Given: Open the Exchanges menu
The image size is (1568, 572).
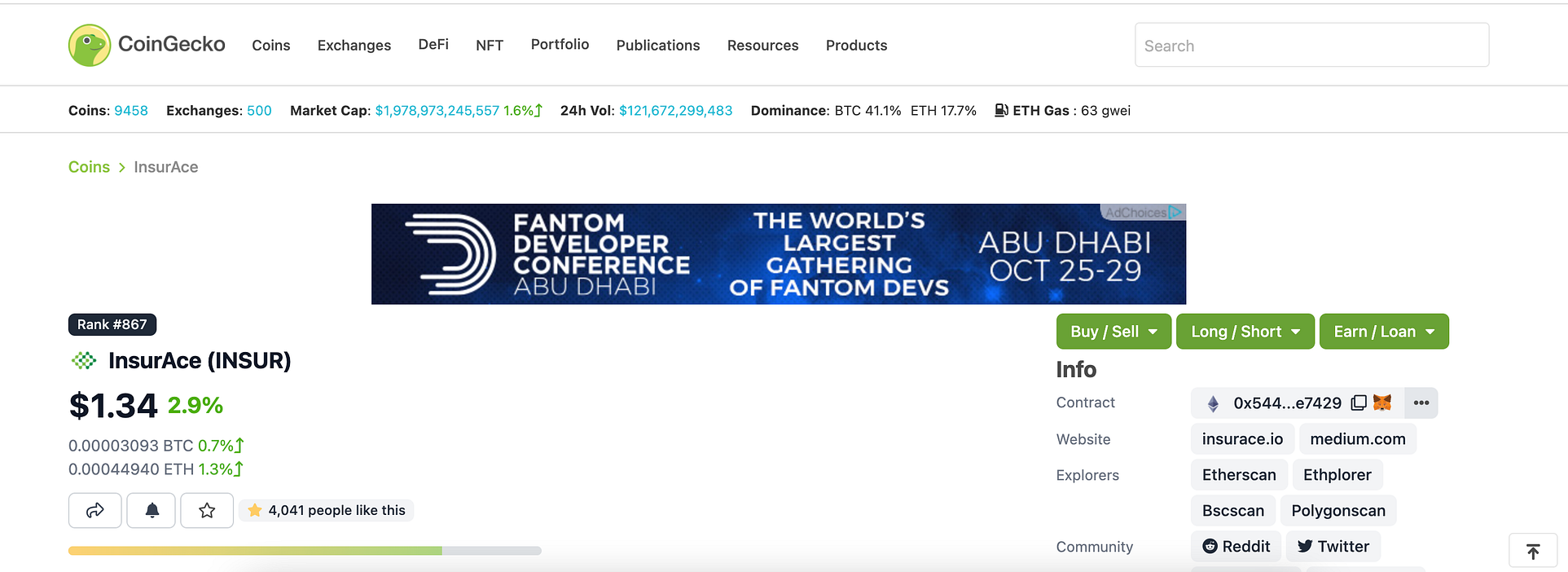Looking at the screenshot, I should tap(354, 46).
